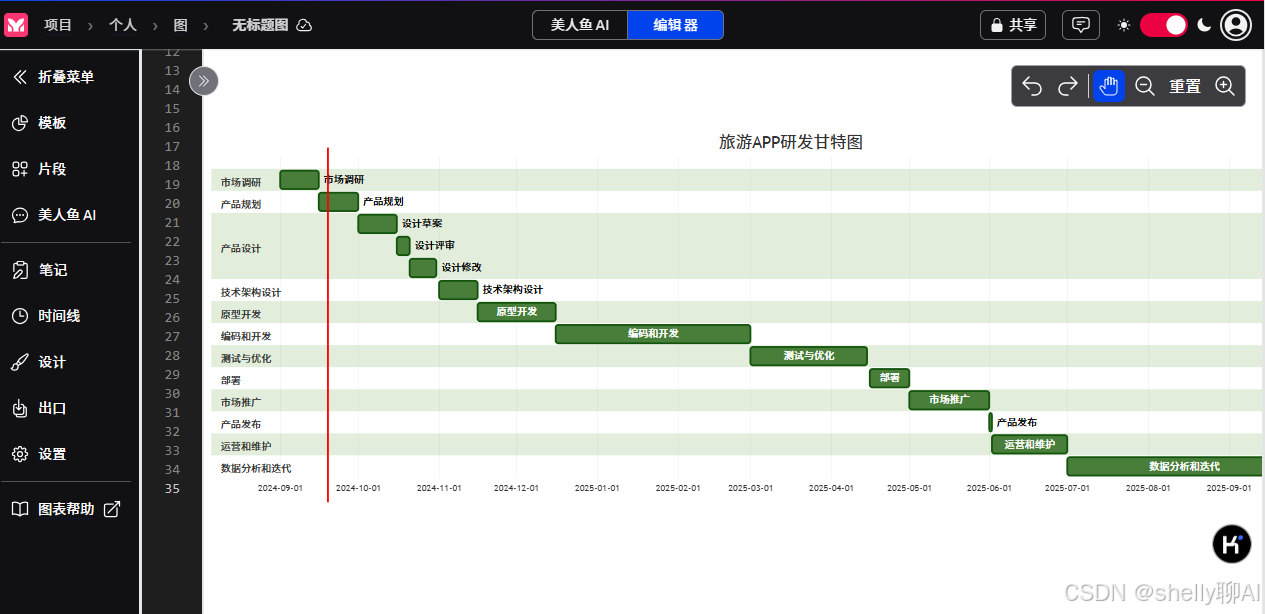Image resolution: width=1265 pixels, height=614 pixels.
Task: Click the 产品发布 milestone marker
Action: [991, 422]
